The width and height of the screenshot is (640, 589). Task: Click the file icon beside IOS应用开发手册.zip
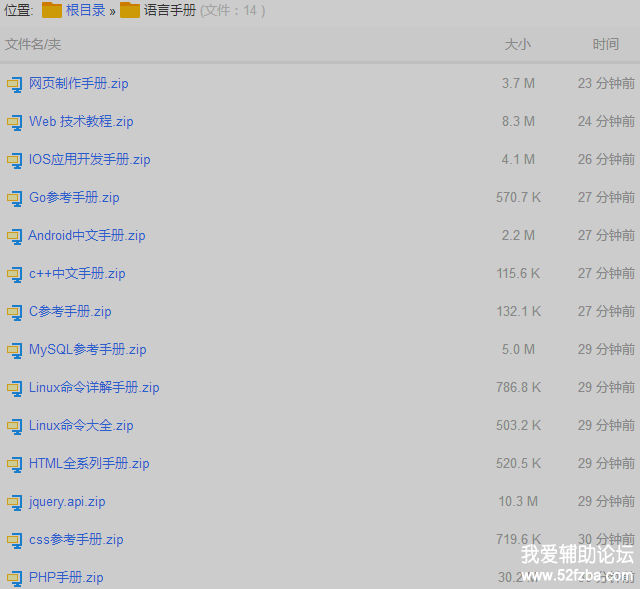pyautogui.click(x=14, y=160)
